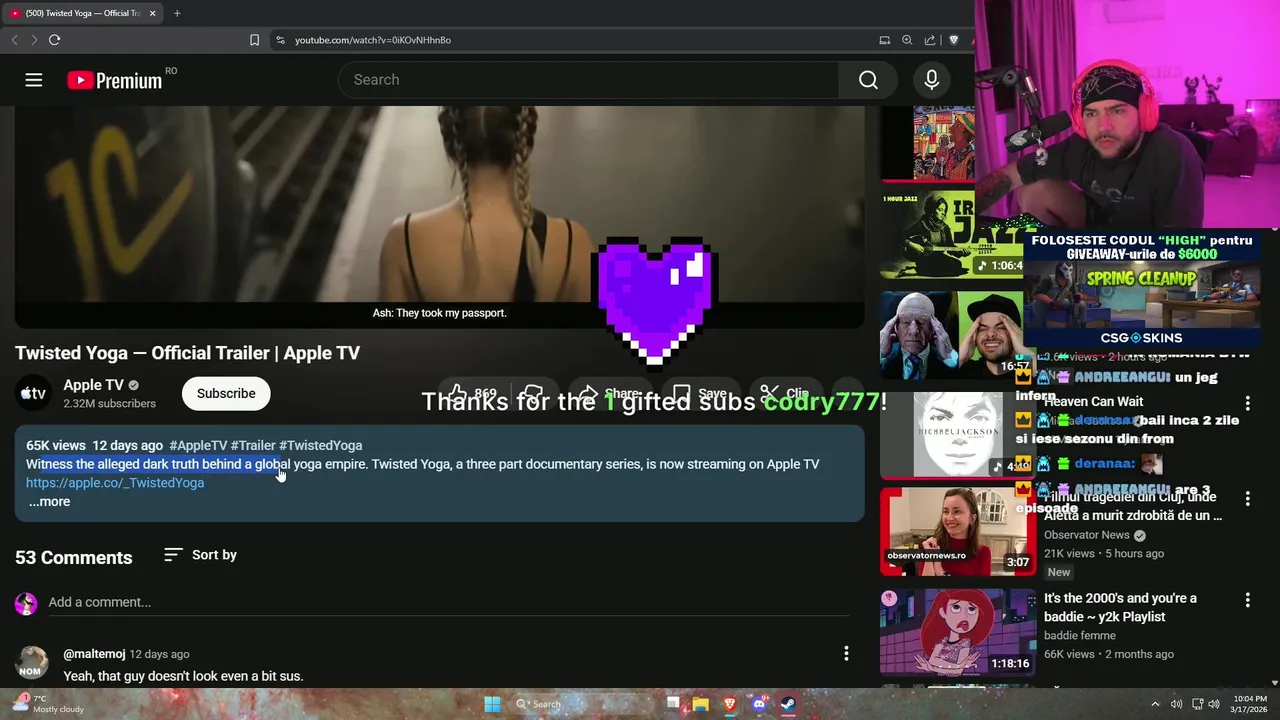This screenshot has width=1280, height=720.
Task: Show hidden system tray icons
Action: (1155, 704)
